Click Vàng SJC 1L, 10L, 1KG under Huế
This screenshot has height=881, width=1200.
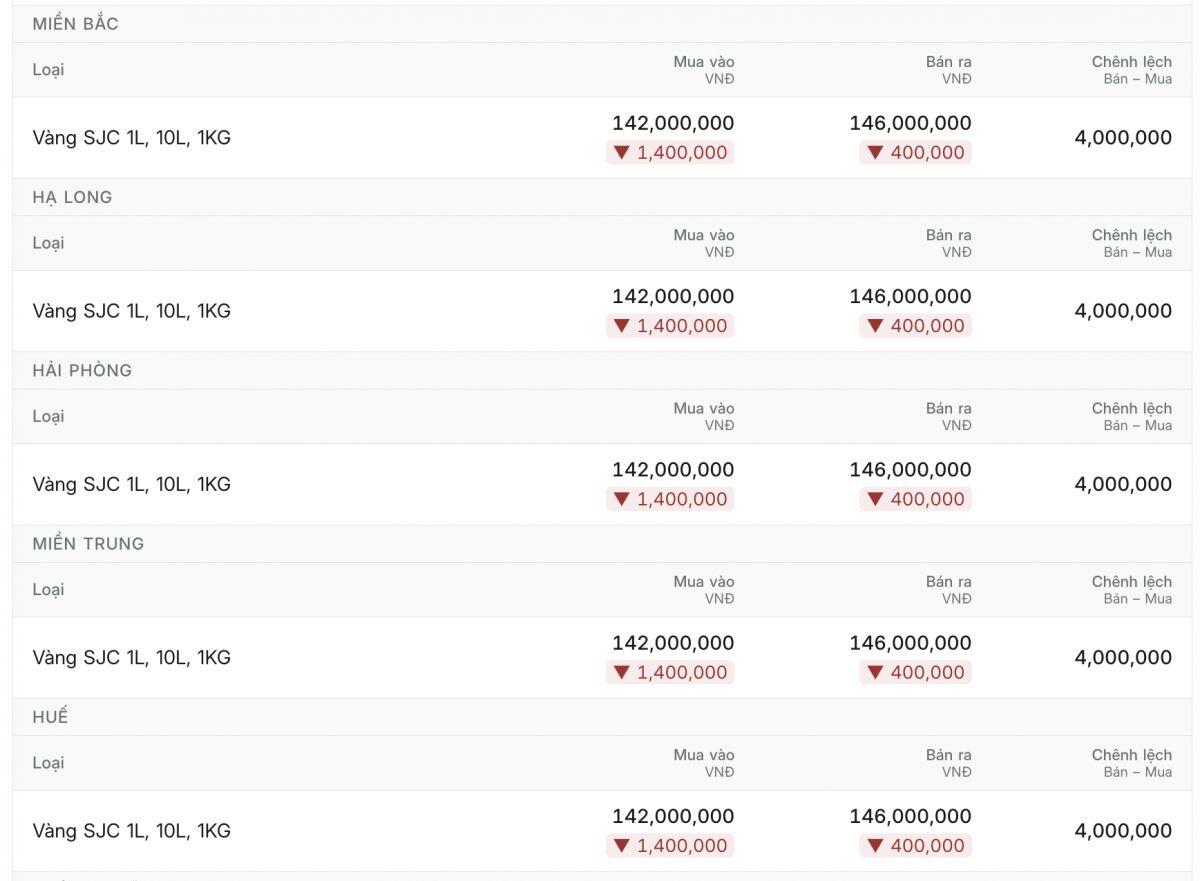point(131,831)
